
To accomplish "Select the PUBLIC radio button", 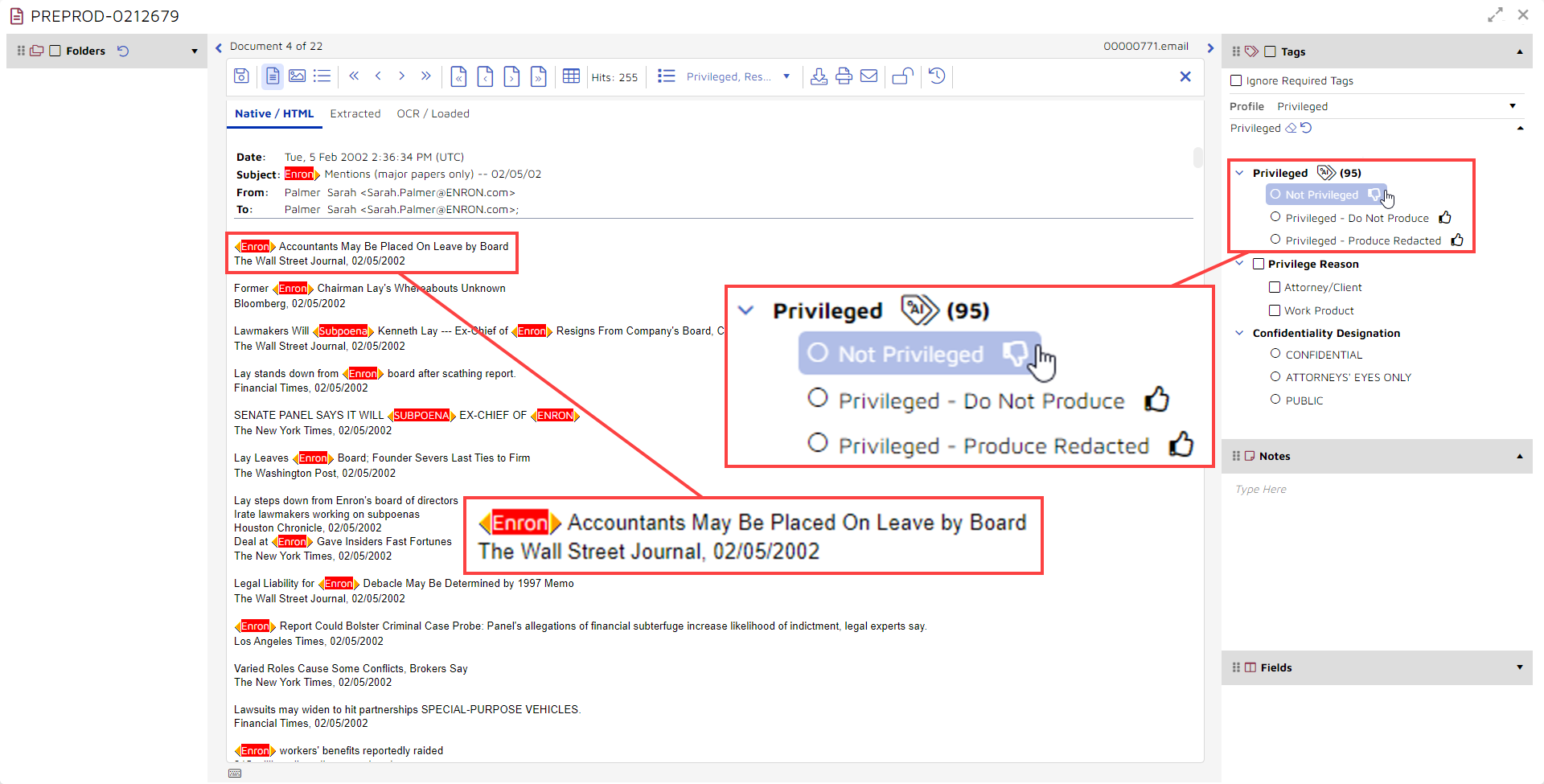I will 1275,400.
